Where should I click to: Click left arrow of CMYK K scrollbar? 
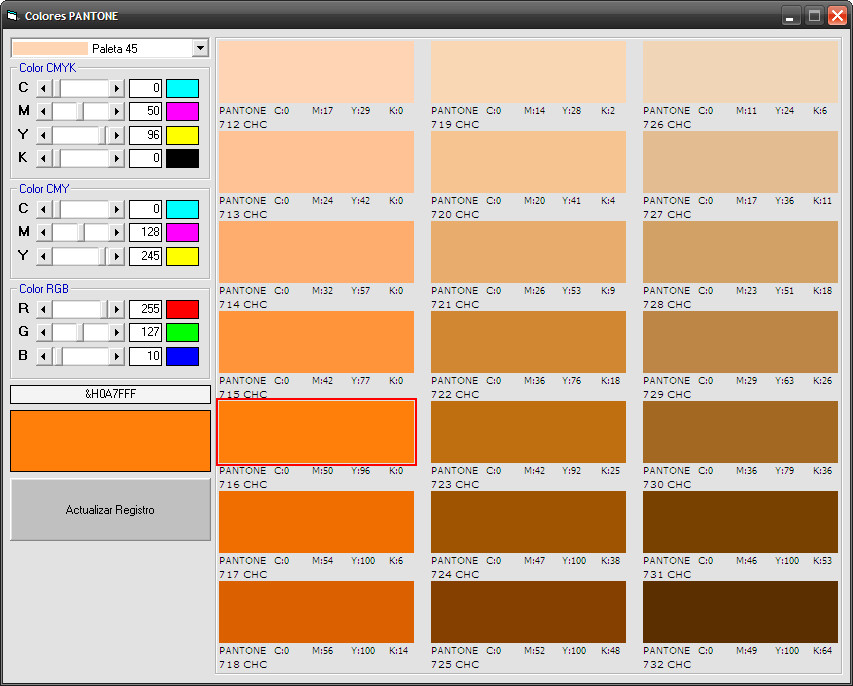[44, 158]
